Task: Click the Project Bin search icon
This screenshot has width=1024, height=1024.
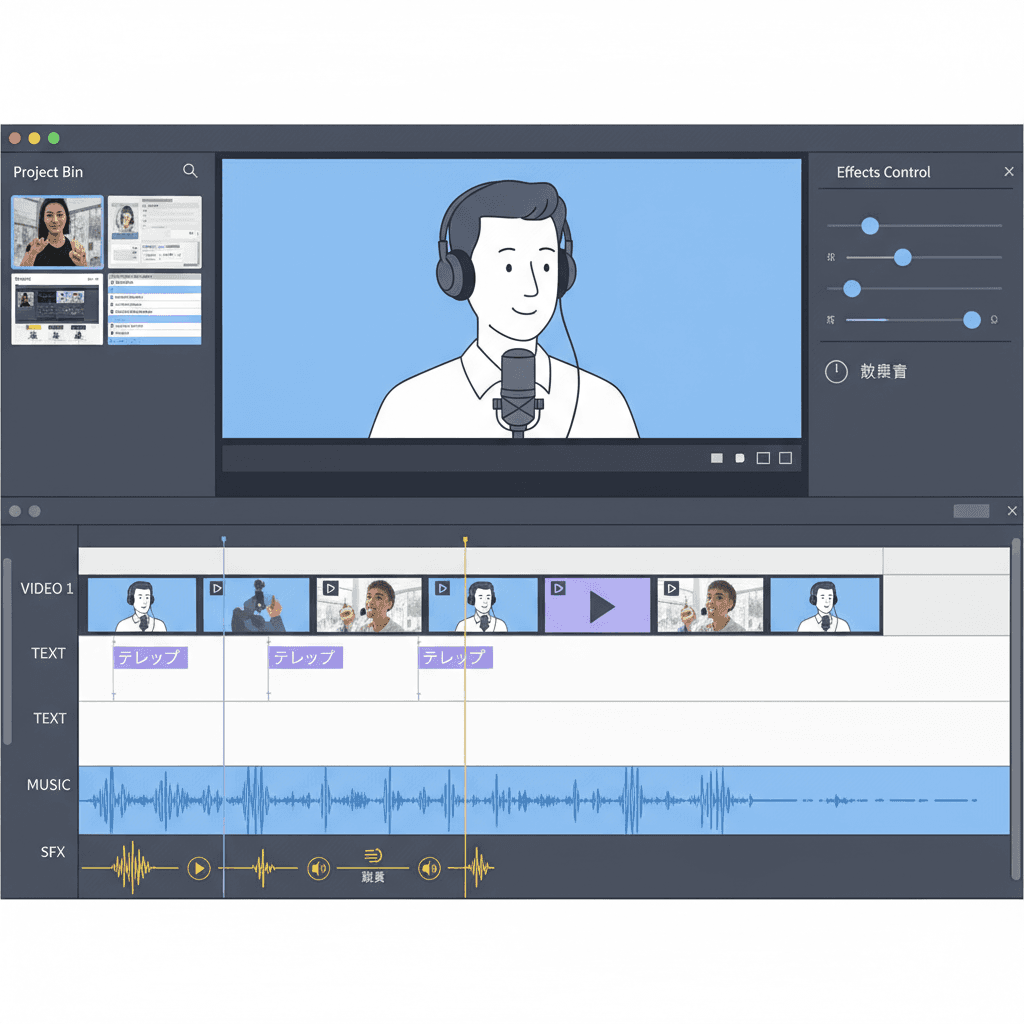Action: click(x=190, y=171)
